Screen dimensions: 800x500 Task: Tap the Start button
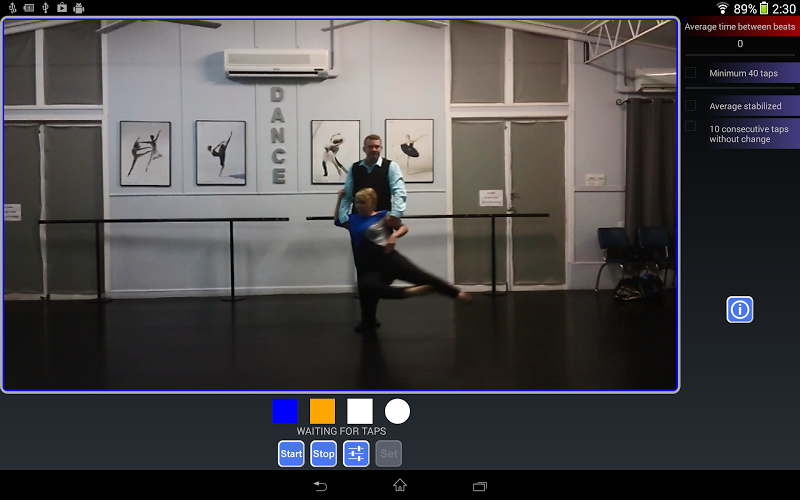(291, 454)
